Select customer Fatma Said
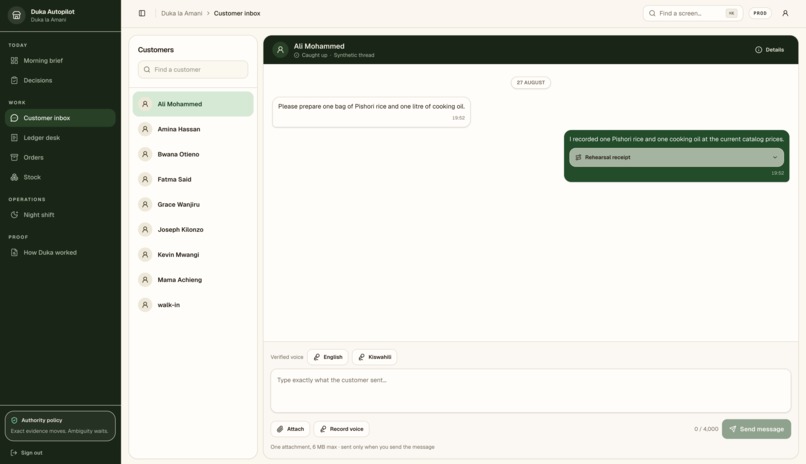 (x=193, y=179)
